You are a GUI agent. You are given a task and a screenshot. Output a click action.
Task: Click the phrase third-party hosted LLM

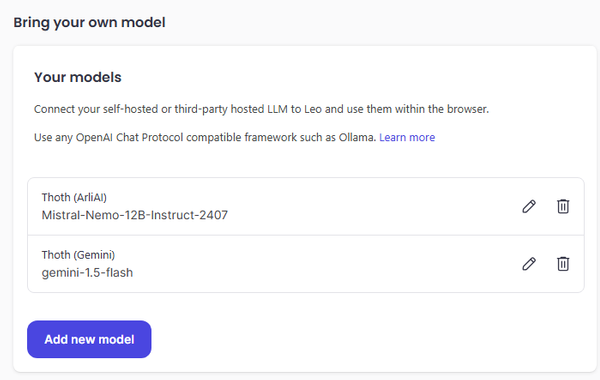[231, 109]
